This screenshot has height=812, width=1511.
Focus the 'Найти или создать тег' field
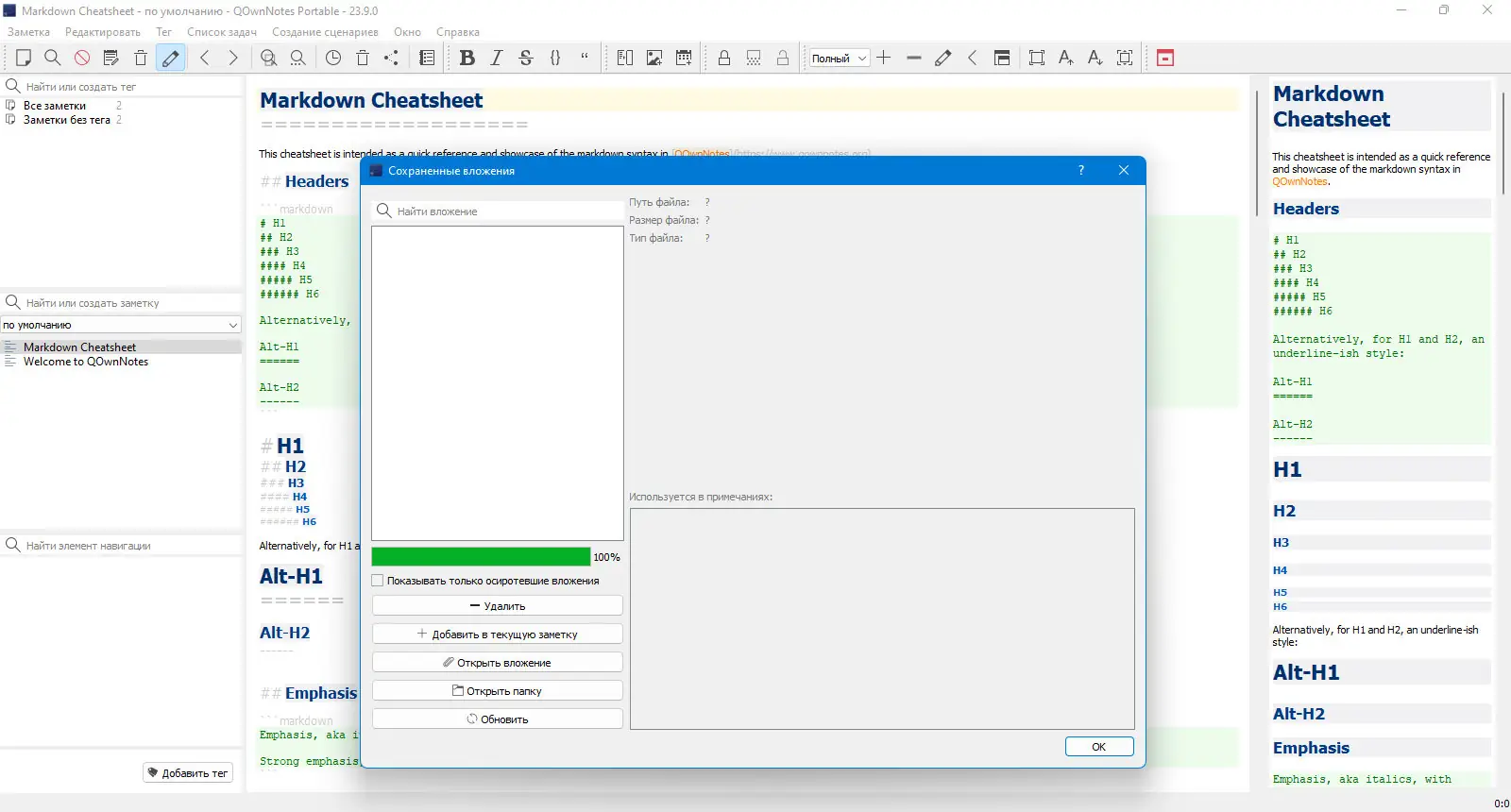(123, 87)
